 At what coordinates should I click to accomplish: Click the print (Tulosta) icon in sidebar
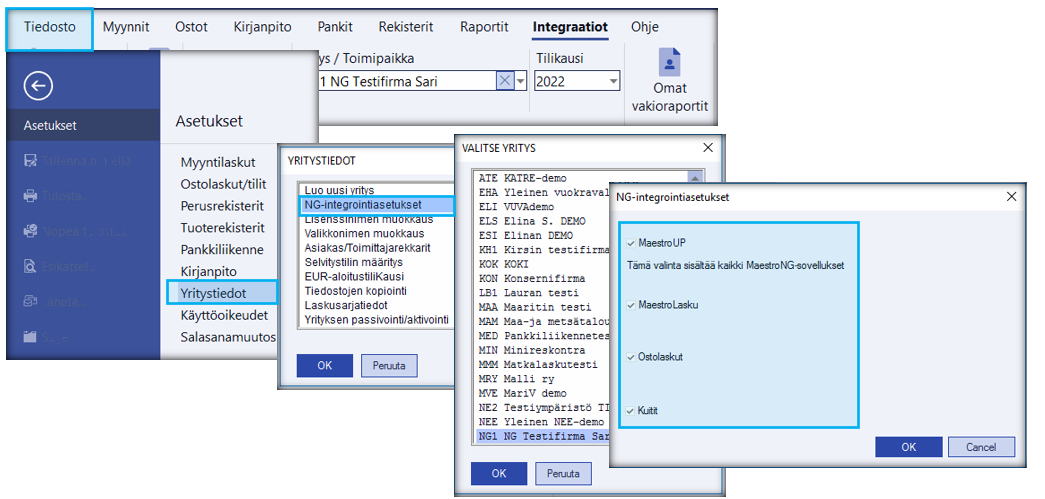click(x=30, y=195)
